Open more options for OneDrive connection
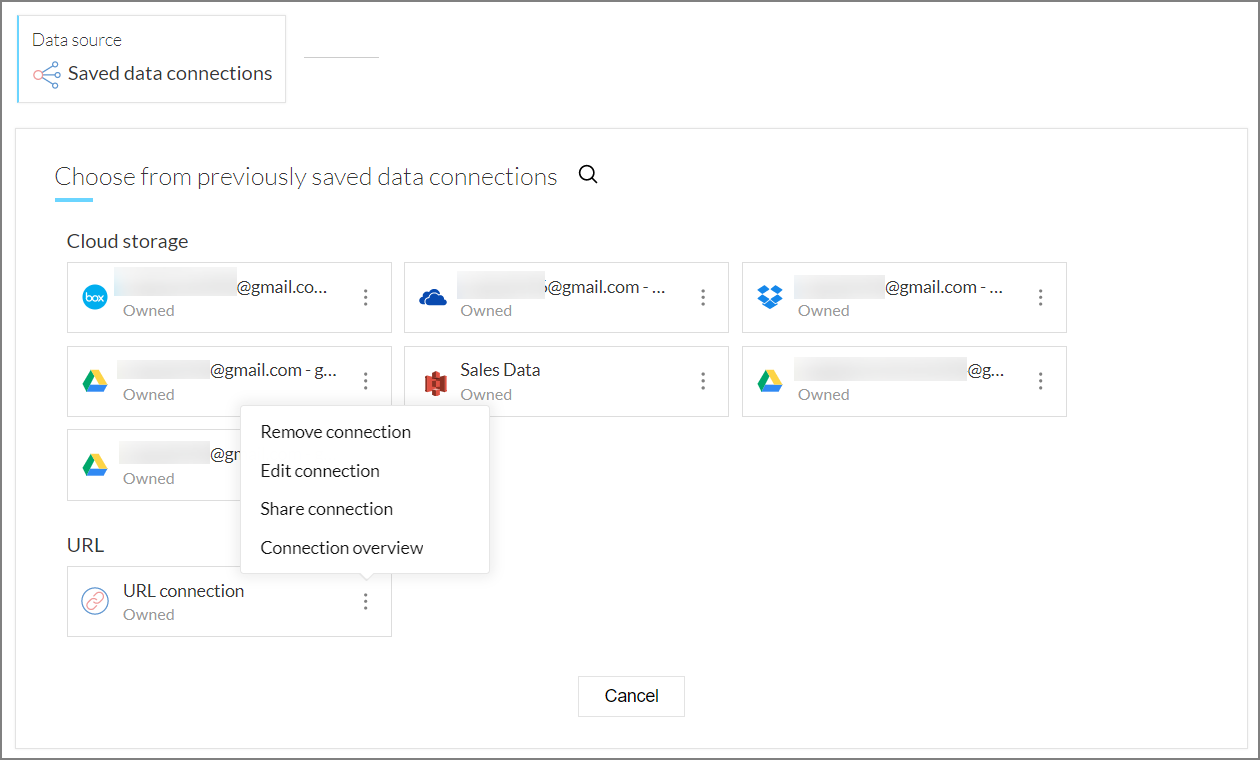The height and width of the screenshot is (760, 1260). (x=703, y=297)
